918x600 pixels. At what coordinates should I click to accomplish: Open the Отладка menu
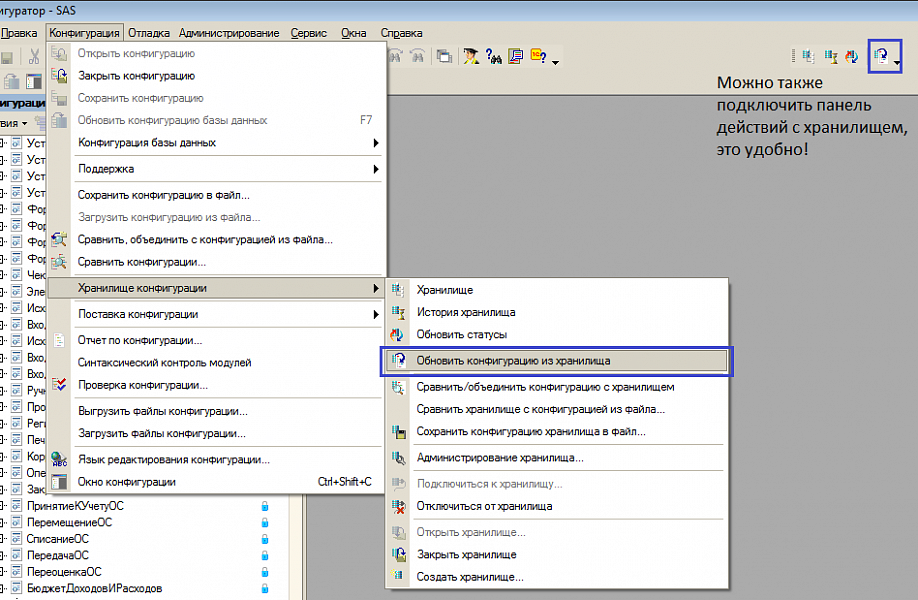[149, 33]
